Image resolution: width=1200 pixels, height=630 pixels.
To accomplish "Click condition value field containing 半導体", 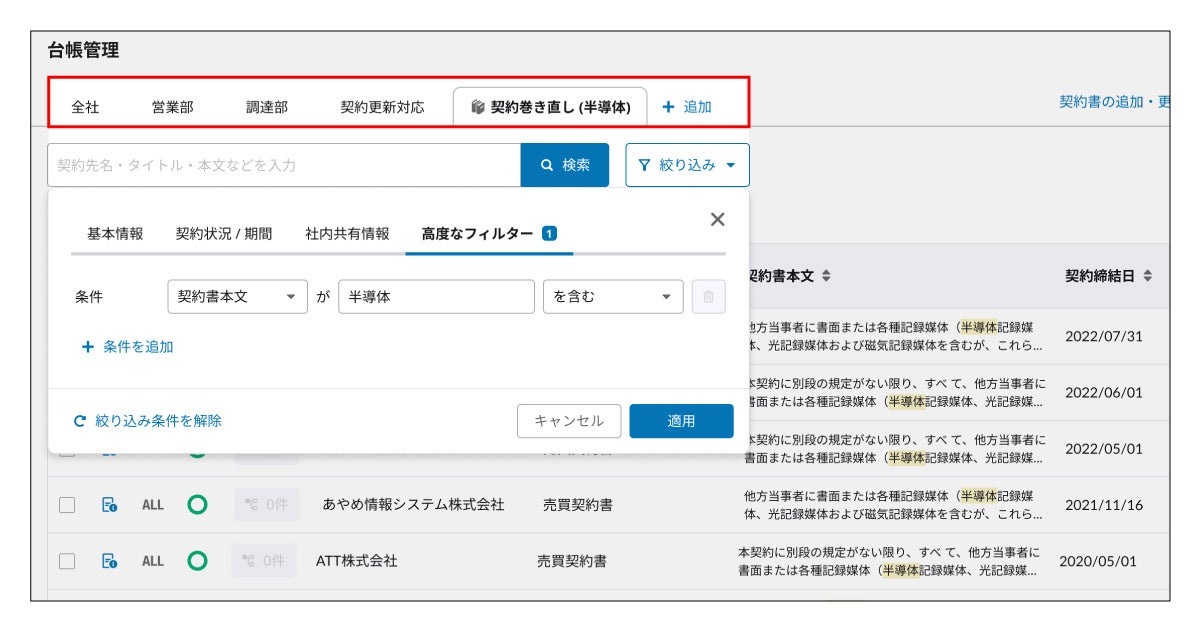I will pos(436,296).
